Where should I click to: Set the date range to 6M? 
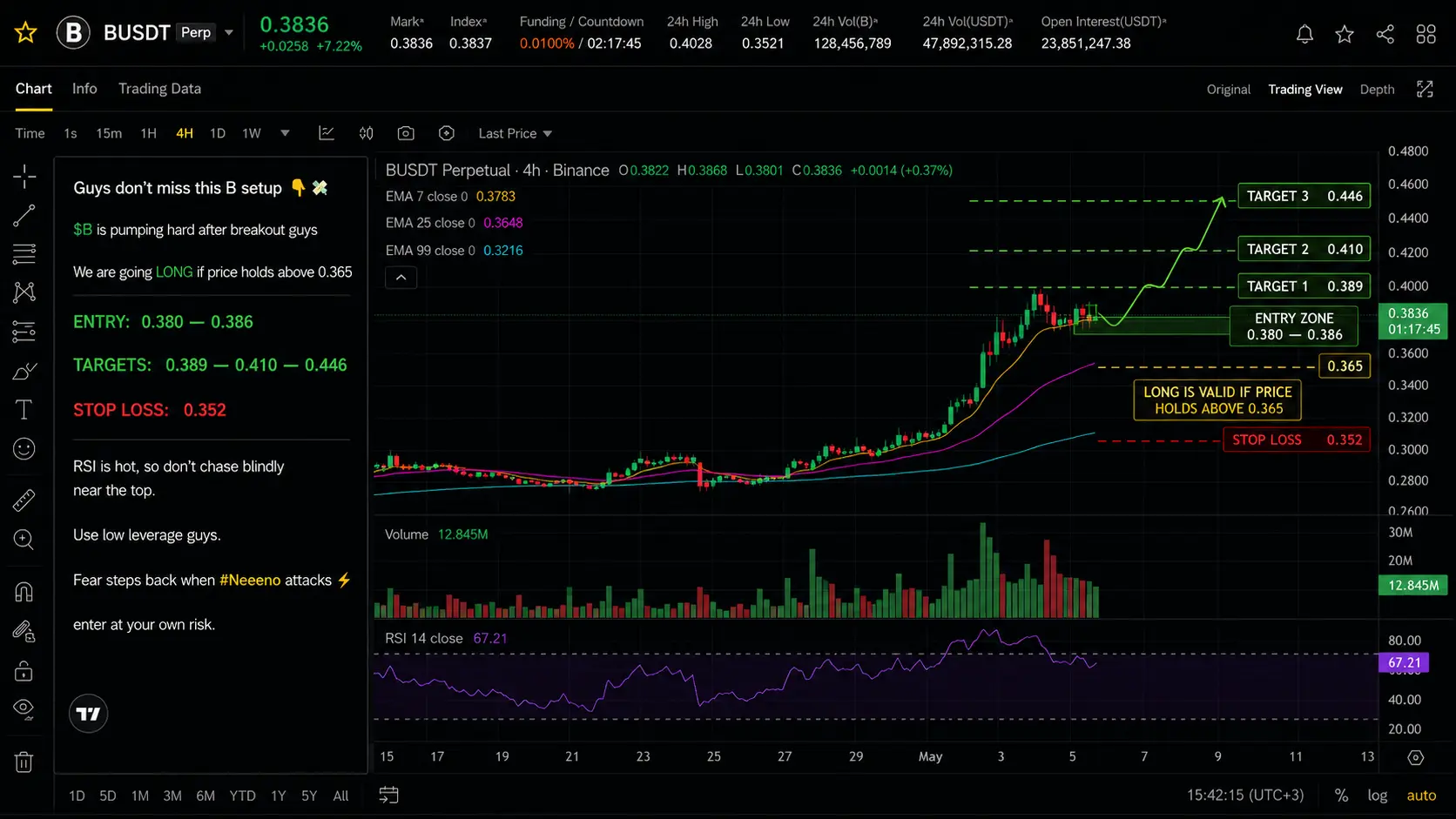point(206,796)
